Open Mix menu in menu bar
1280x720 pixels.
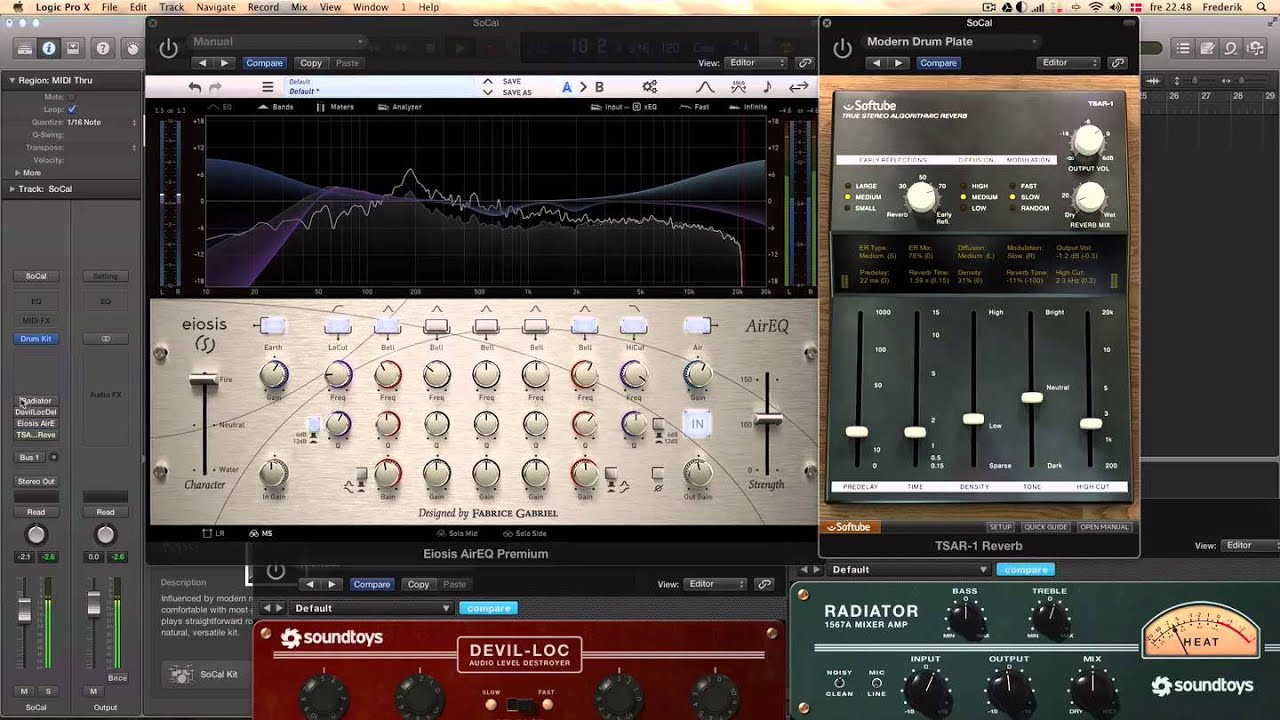click(x=299, y=7)
